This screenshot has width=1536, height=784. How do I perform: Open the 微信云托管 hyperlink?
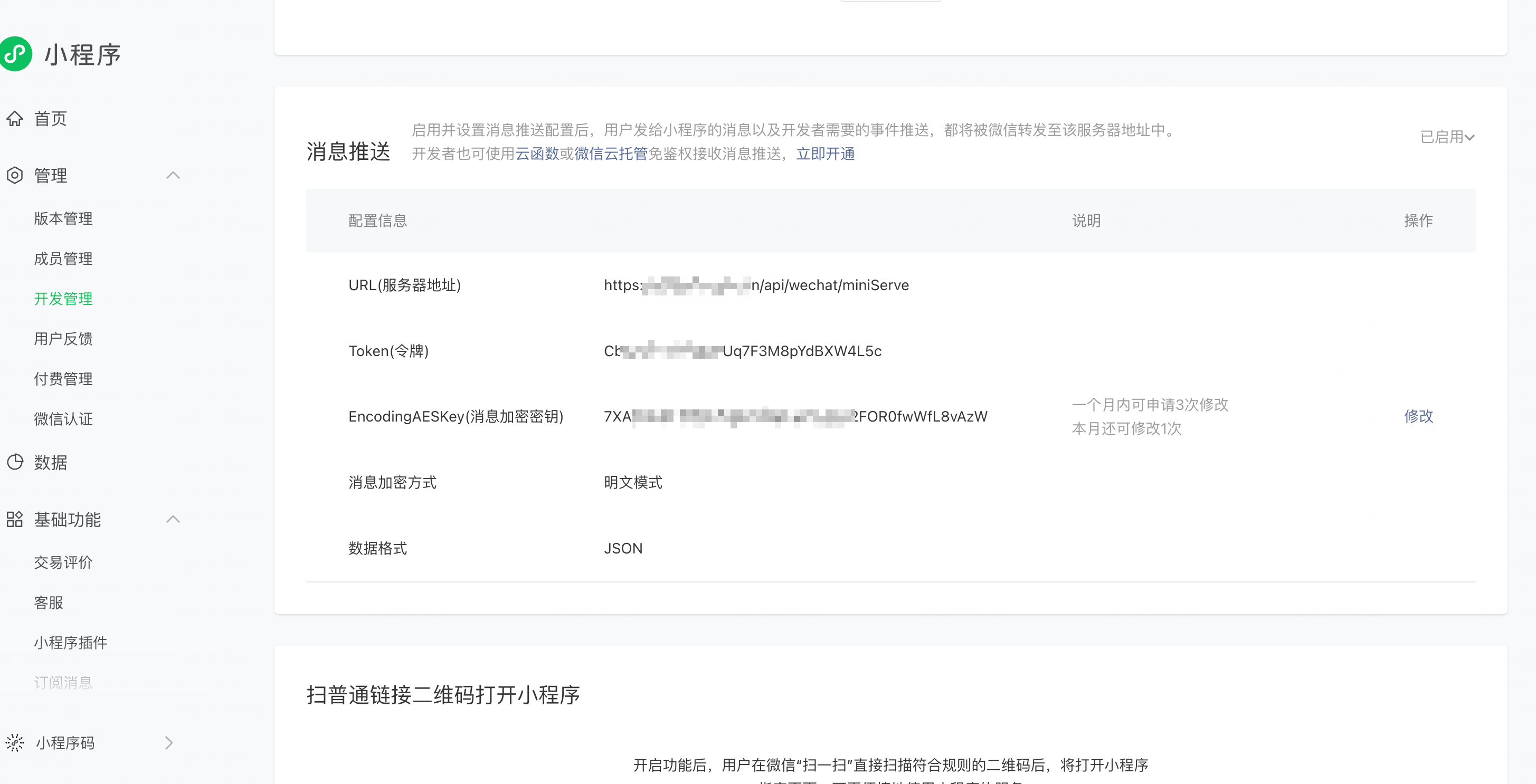click(x=611, y=154)
